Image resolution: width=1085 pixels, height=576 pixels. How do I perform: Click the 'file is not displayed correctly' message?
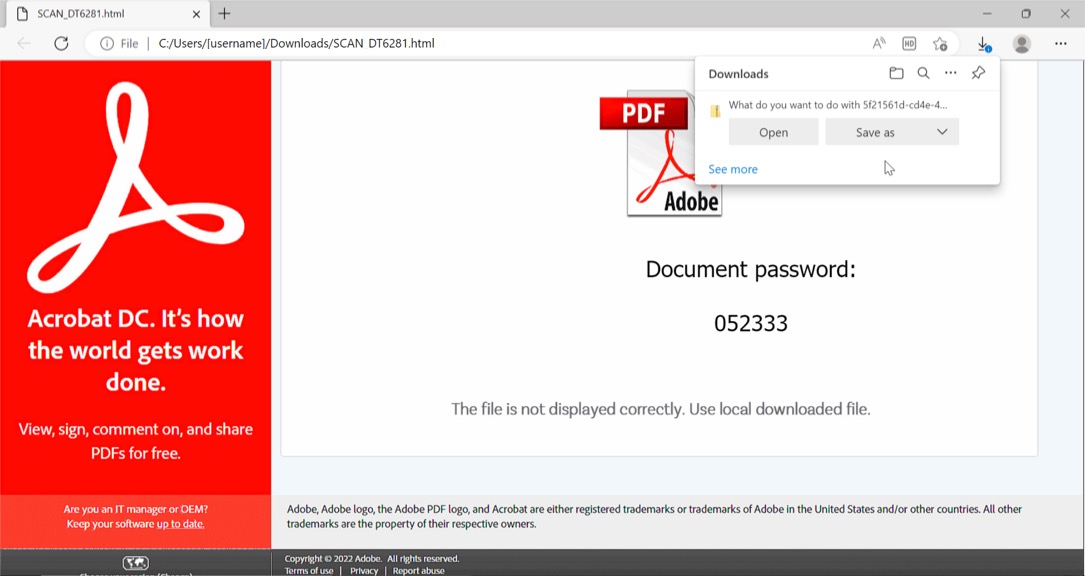(x=661, y=409)
